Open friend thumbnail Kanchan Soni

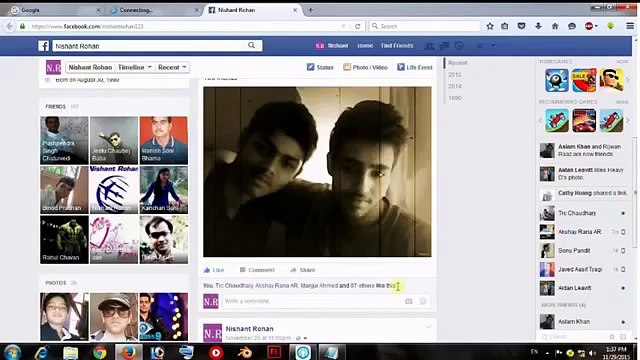click(x=164, y=190)
